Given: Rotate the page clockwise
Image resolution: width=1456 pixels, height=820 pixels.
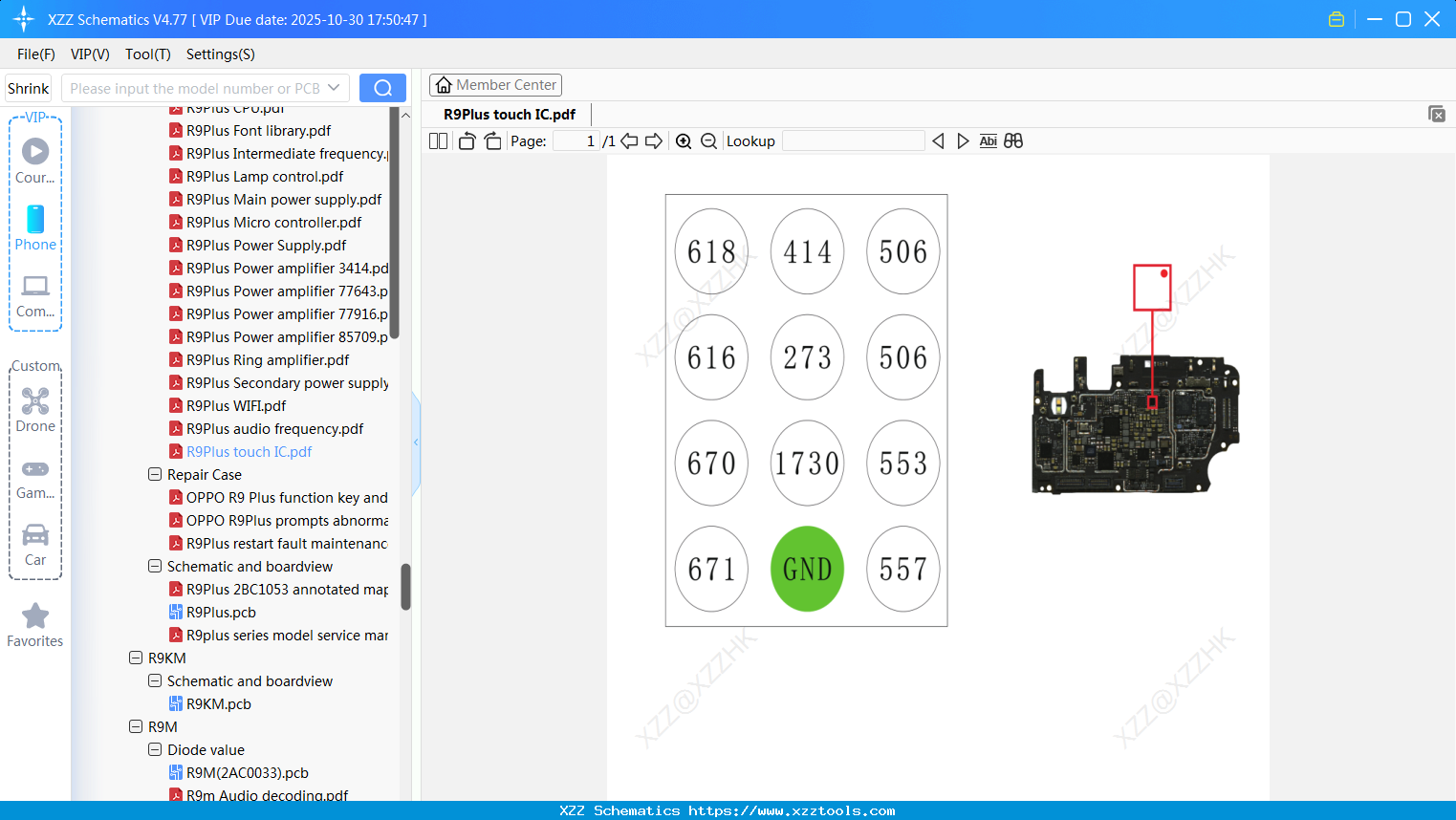Looking at the screenshot, I should coord(492,141).
